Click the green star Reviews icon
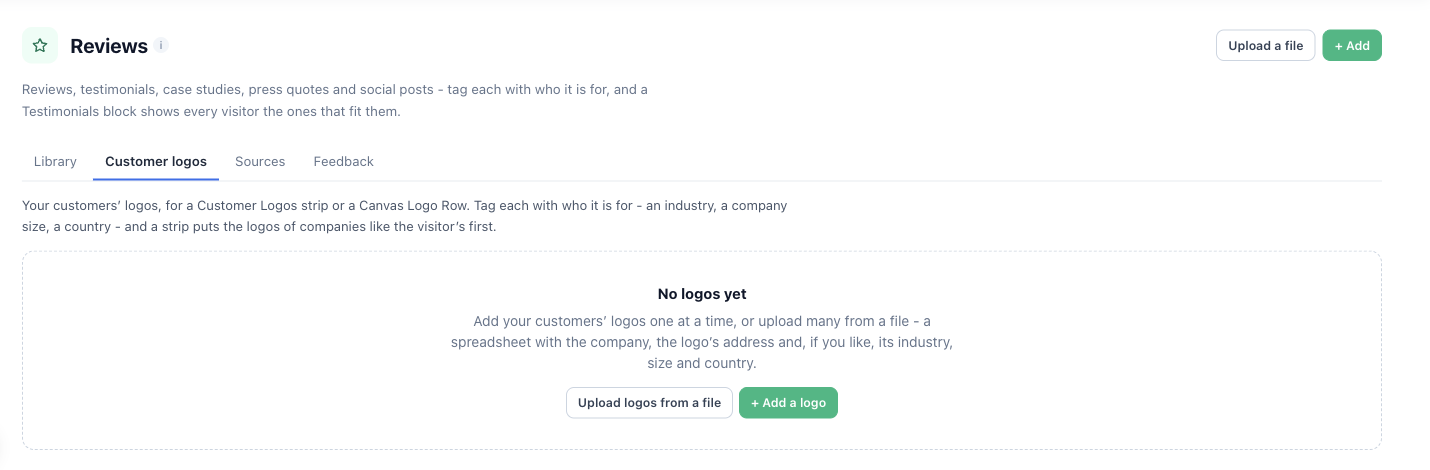The image size is (1430, 470). [x=40, y=45]
